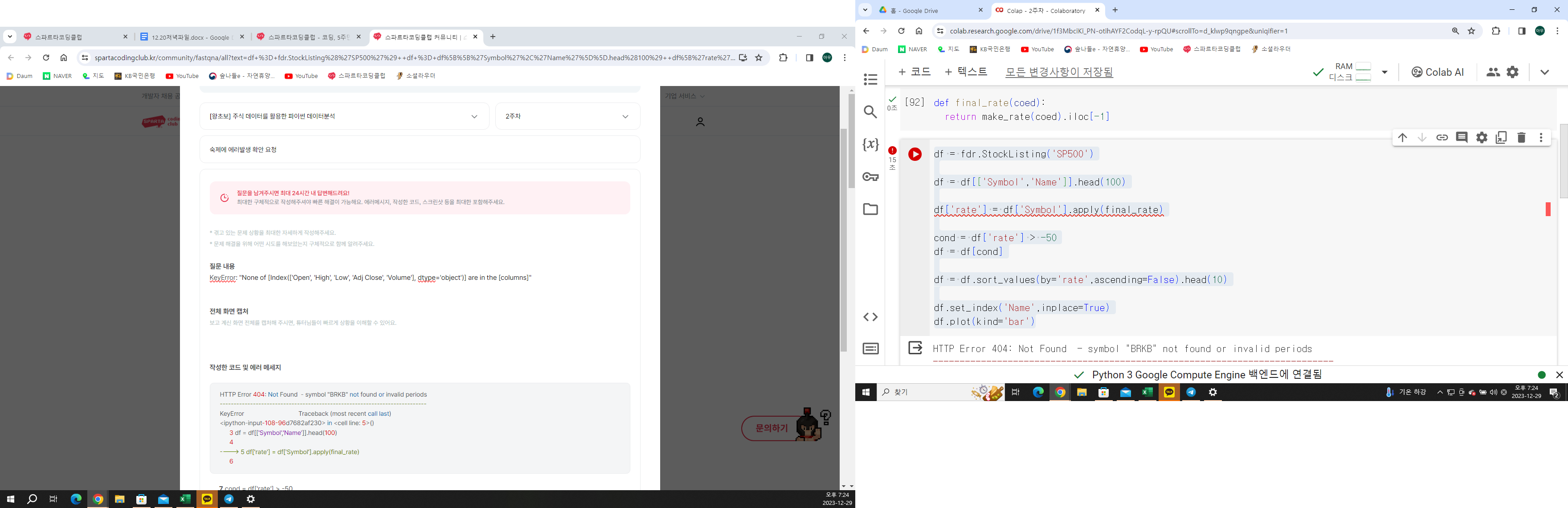The height and width of the screenshot is (508, 1568).
Task: Click the Colab address bar URL
Action: [x=1118, y=31]
